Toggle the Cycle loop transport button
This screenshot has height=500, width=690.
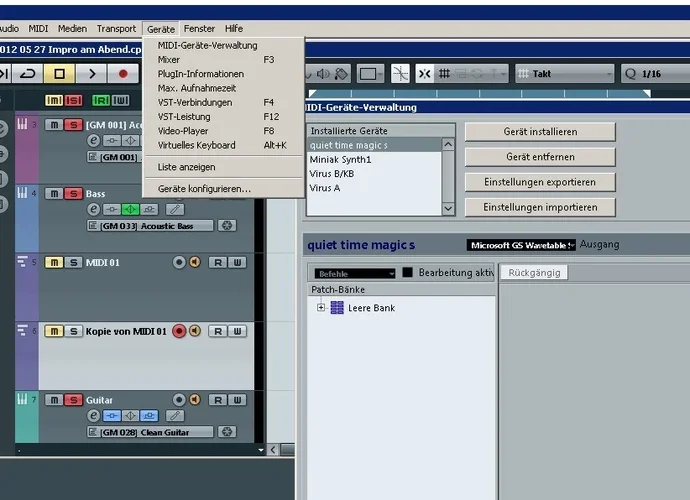(x=28, y=74)
